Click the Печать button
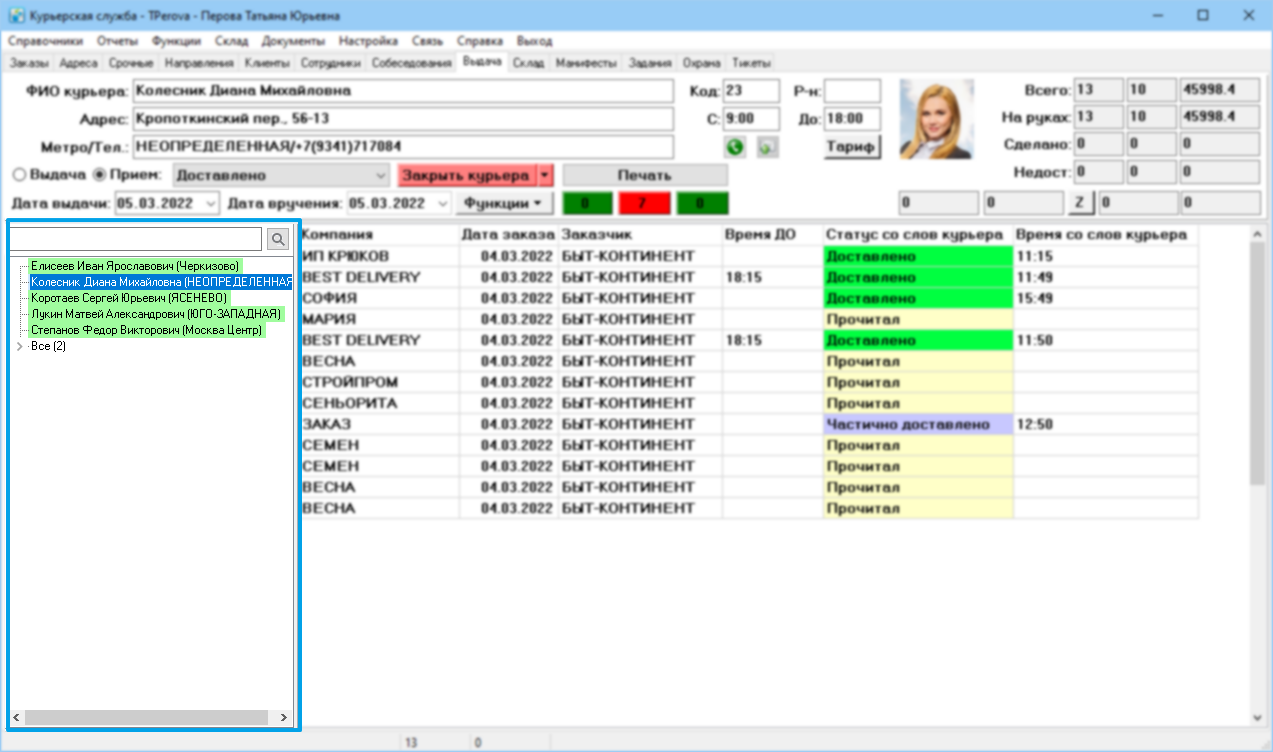The image size is (1273, 752). pos(644,175)
